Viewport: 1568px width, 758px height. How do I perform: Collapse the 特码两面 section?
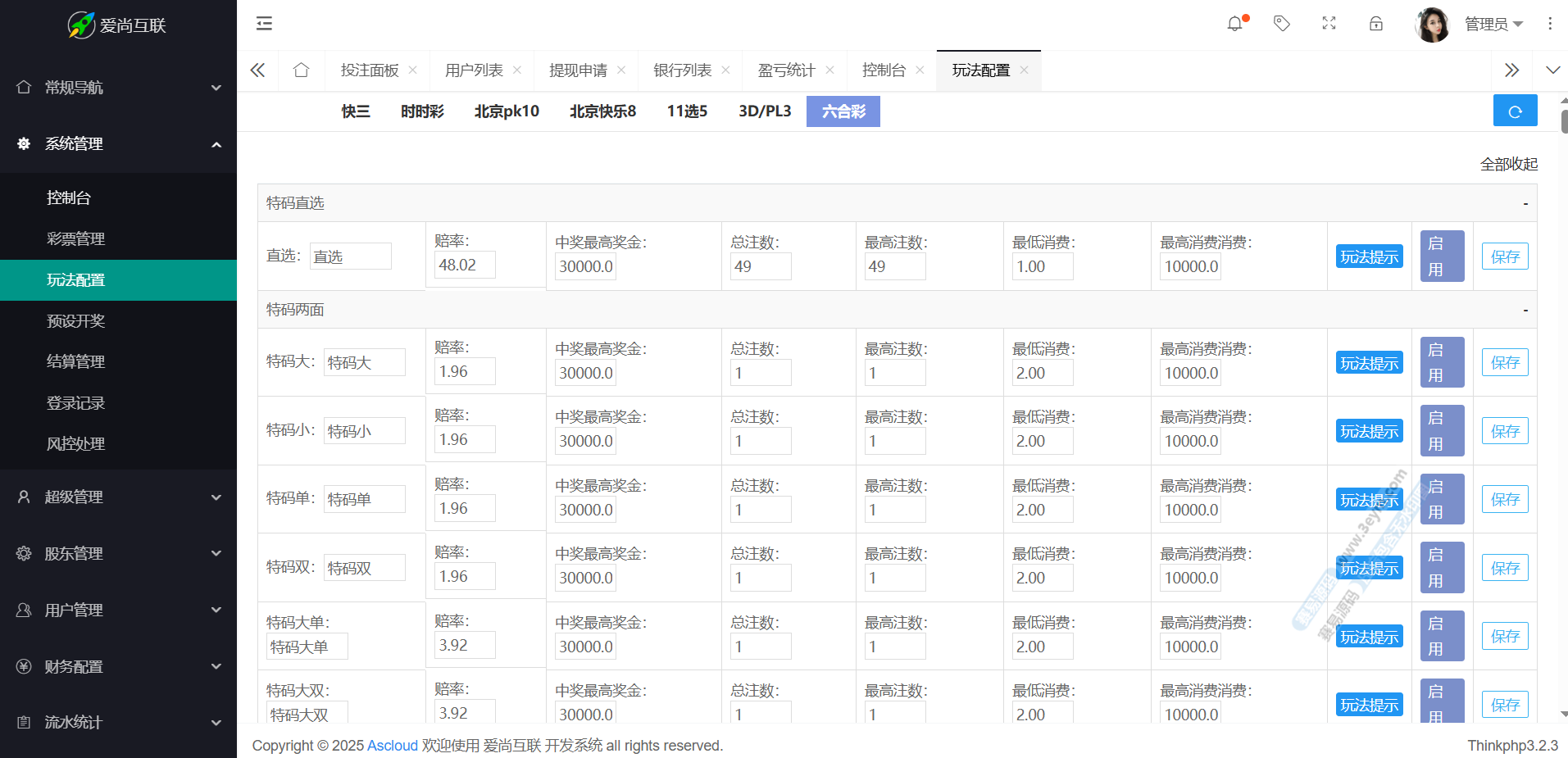click(x=1525, y=310)
